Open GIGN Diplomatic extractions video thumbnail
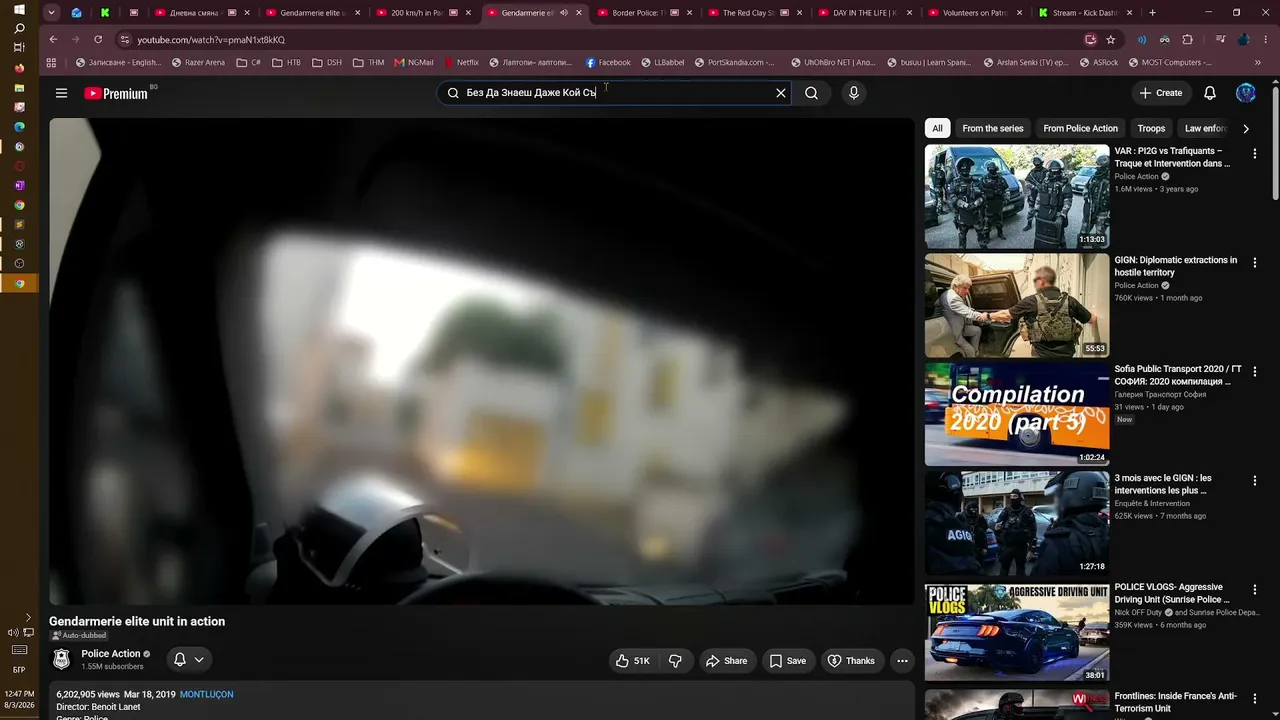Screen dimensions: 1280x720 (x=1016, y=306)
